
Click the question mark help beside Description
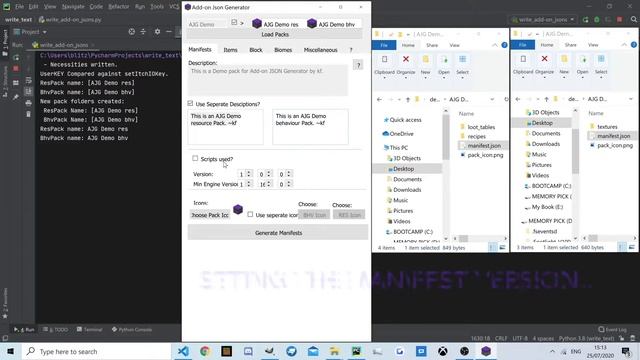(358, 64)
